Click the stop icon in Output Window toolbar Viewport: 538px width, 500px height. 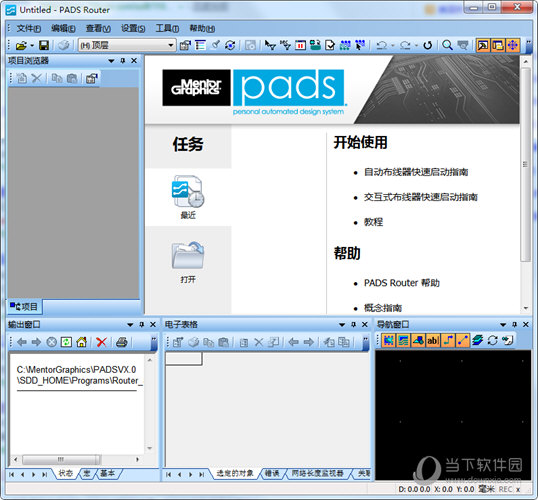pyautogui.click(x=51, y=342)
